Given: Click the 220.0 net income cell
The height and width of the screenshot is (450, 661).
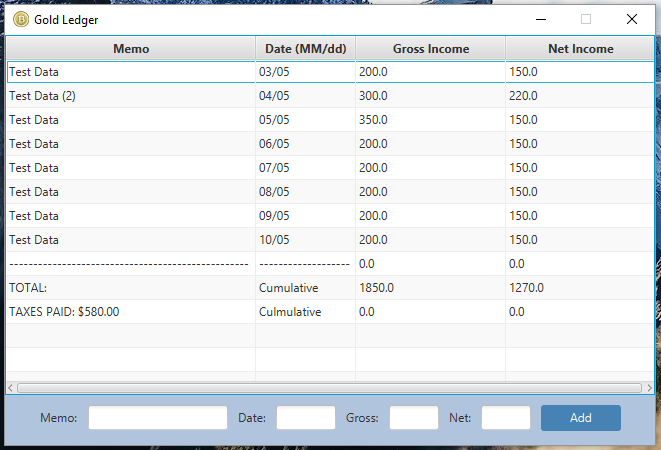Looking at the screenshot, I should pos(580,96).
